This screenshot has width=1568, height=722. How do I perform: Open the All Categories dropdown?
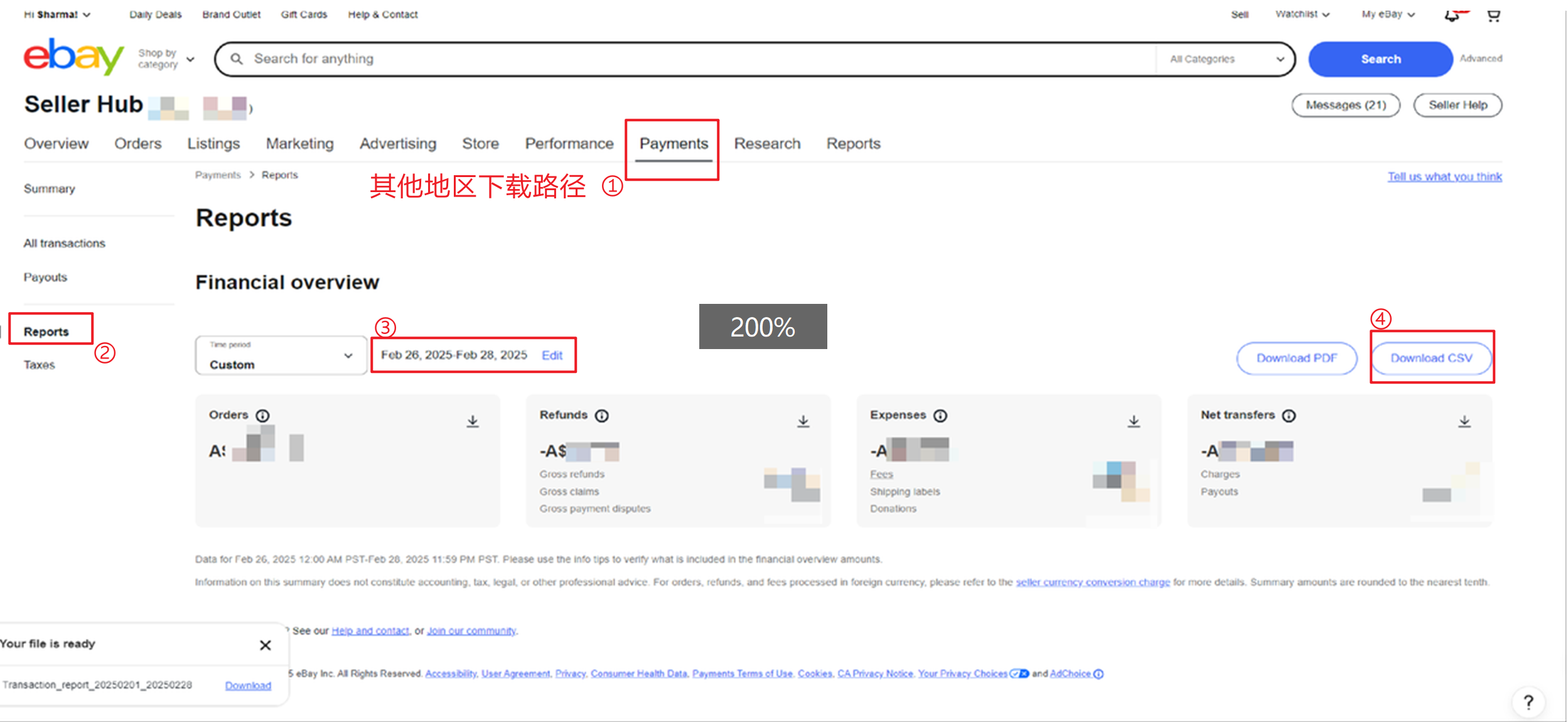tap(1226, 59)
